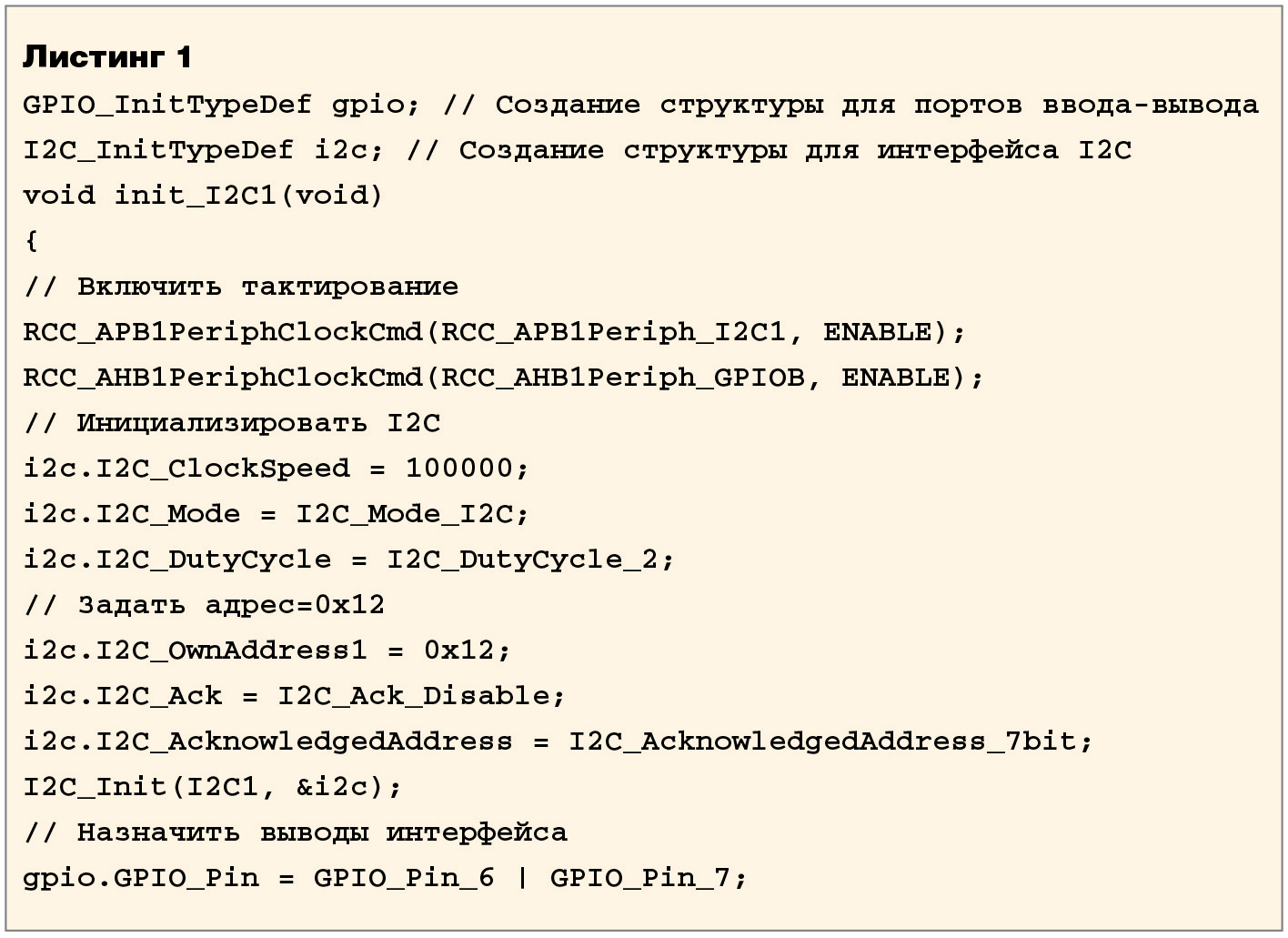This screenshot has height=938, width=1288.
Task: Click the gpio.GPIO_Pin assignment line
Action: 385,878
